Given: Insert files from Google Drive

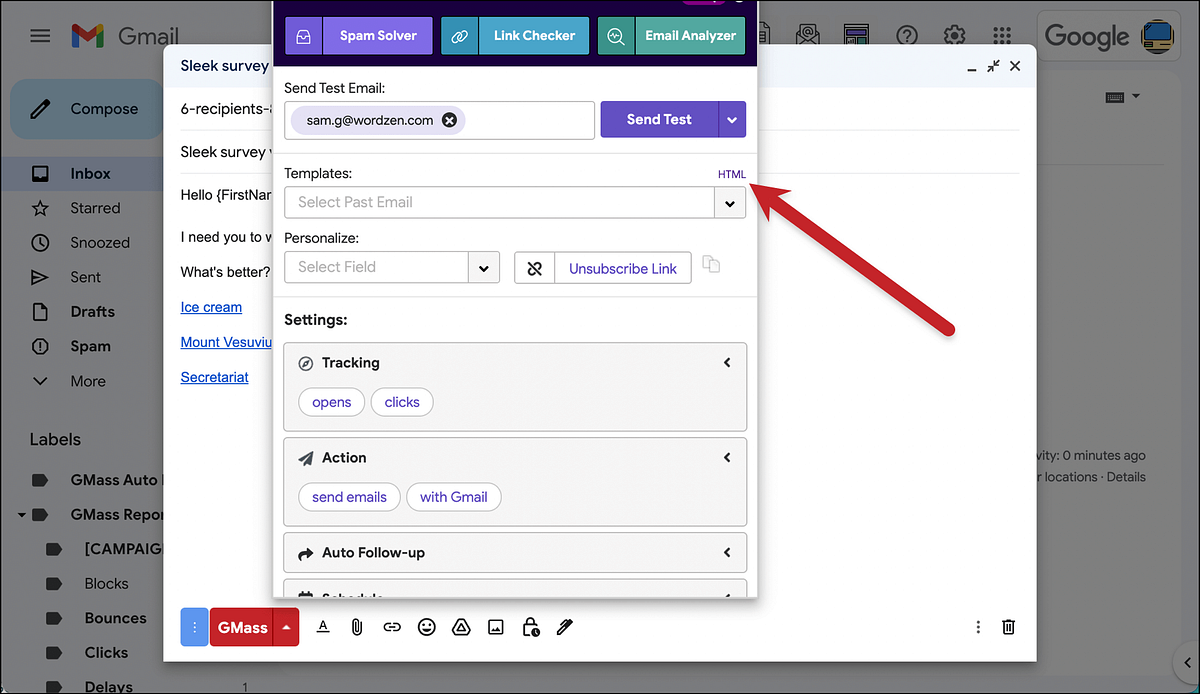Looking at the screenshot, I should point(461,627).
